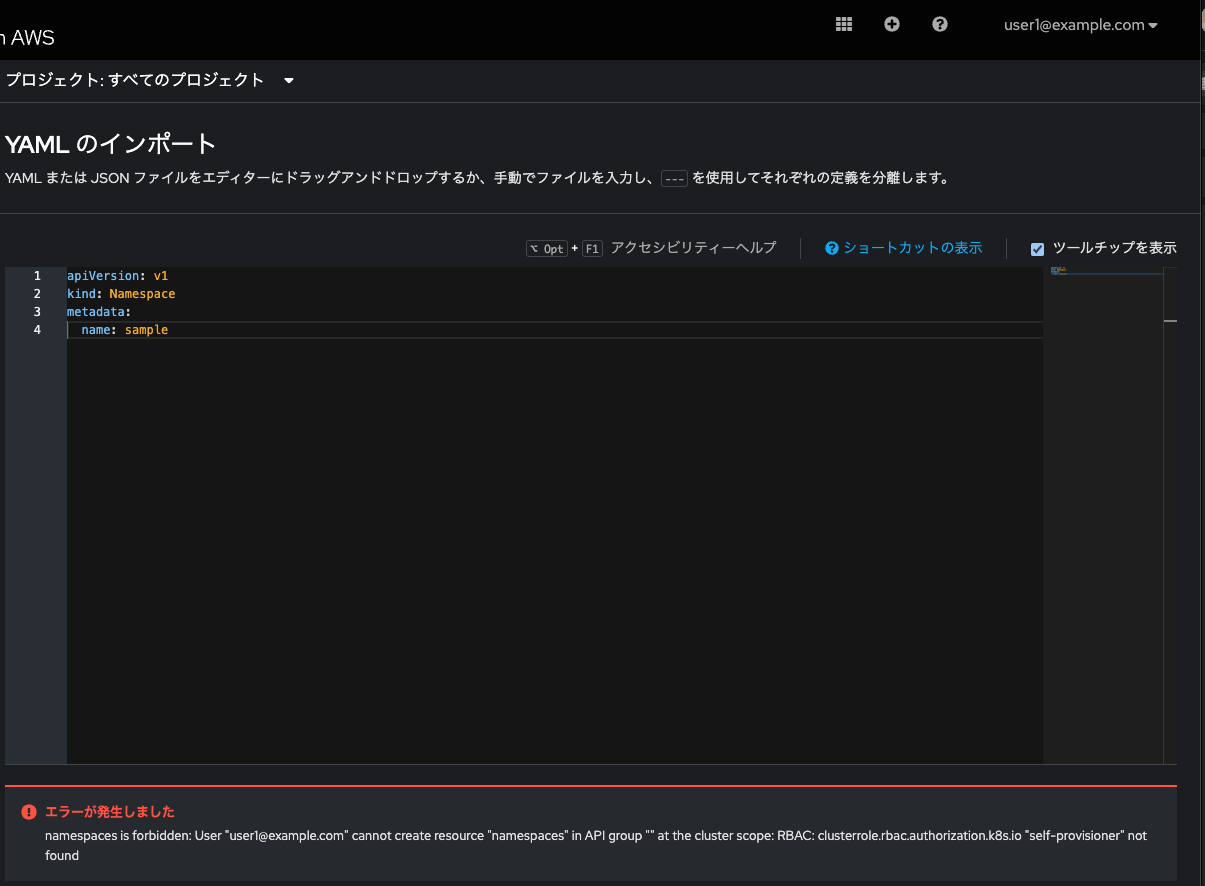Click the editor minimap preview
This screenshot has width=1205, height=886.
coord(1102,515)
